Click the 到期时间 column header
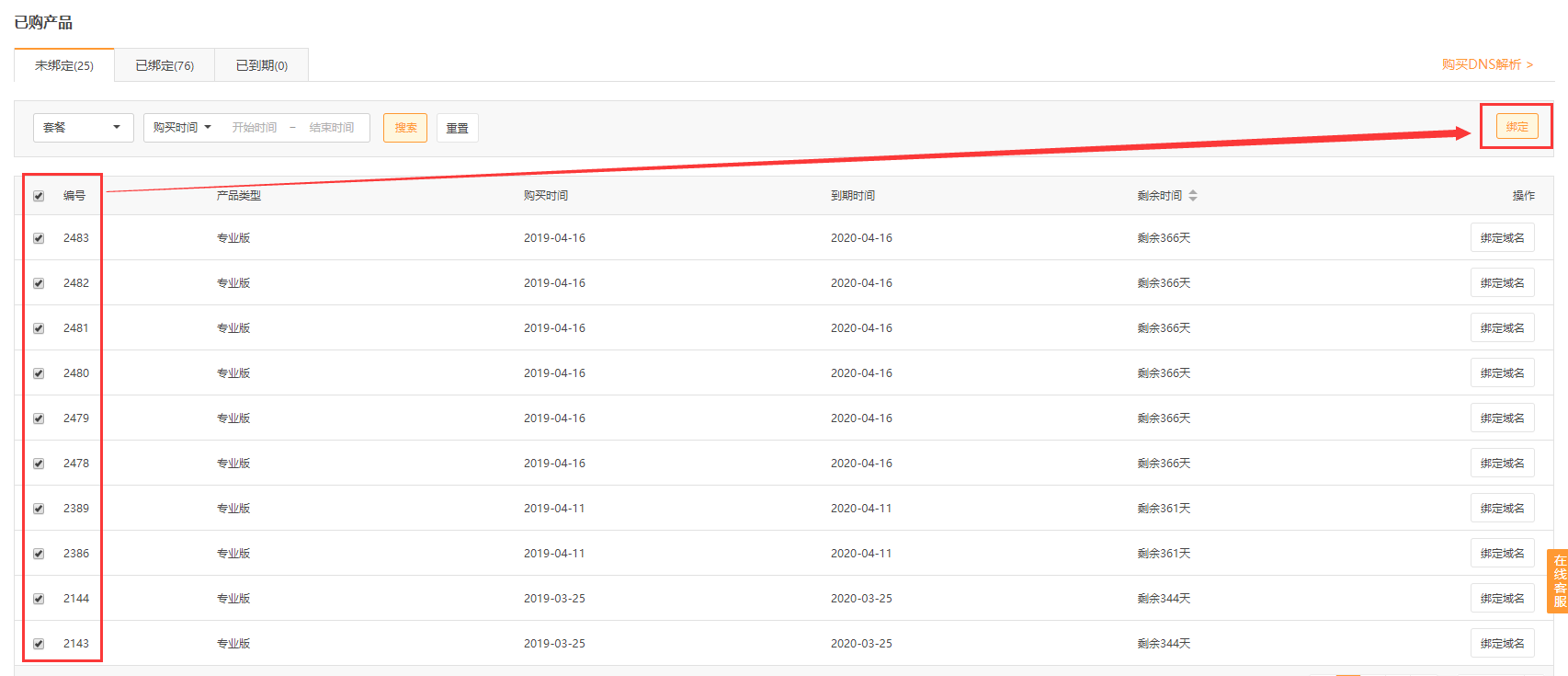The image size is (1568, 676). (853, 196)
